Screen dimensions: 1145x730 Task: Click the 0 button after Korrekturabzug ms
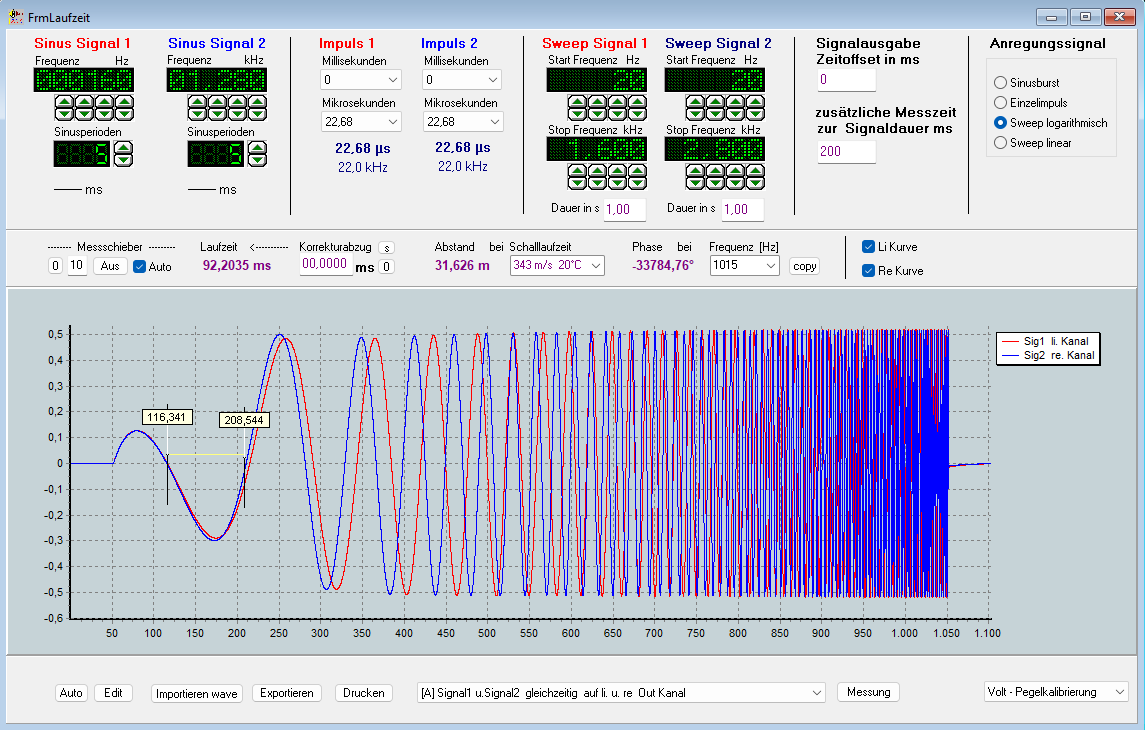(387, 266)
